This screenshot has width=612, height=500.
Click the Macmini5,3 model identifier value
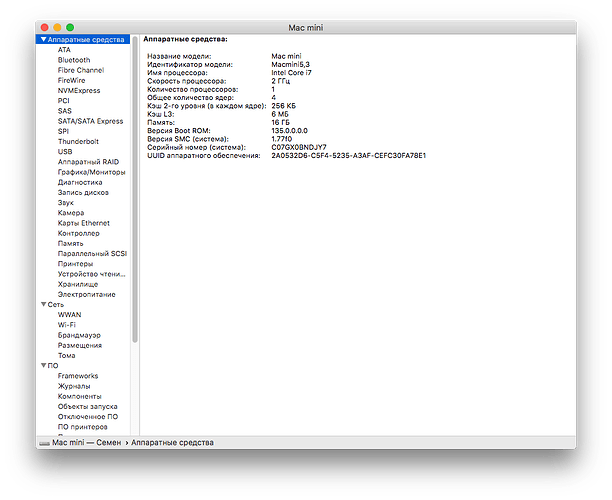290,64
